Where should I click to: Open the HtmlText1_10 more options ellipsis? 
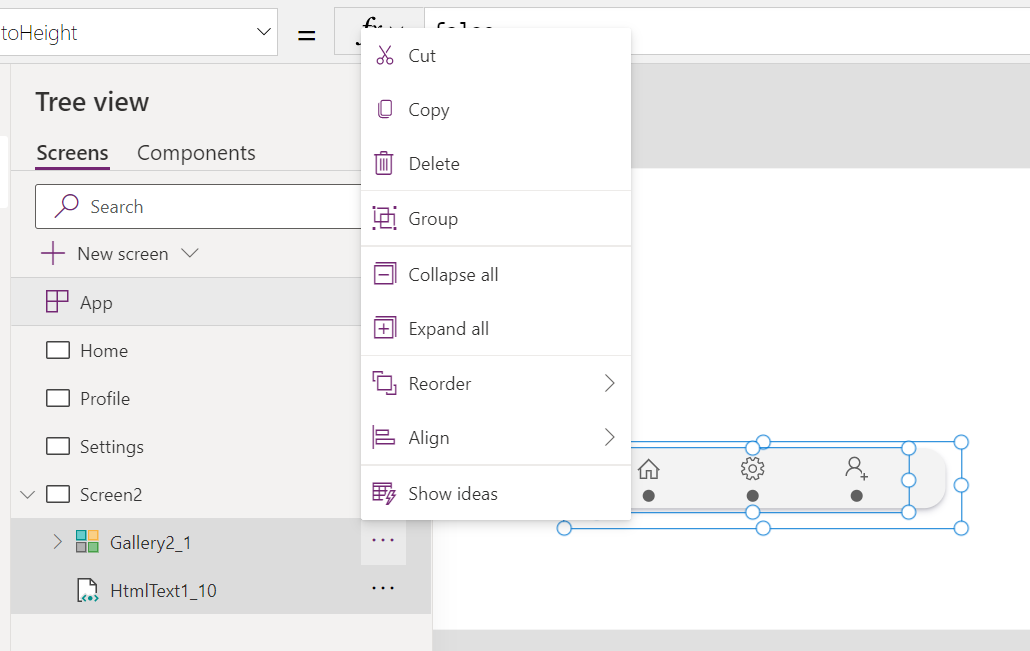(383, 588)
